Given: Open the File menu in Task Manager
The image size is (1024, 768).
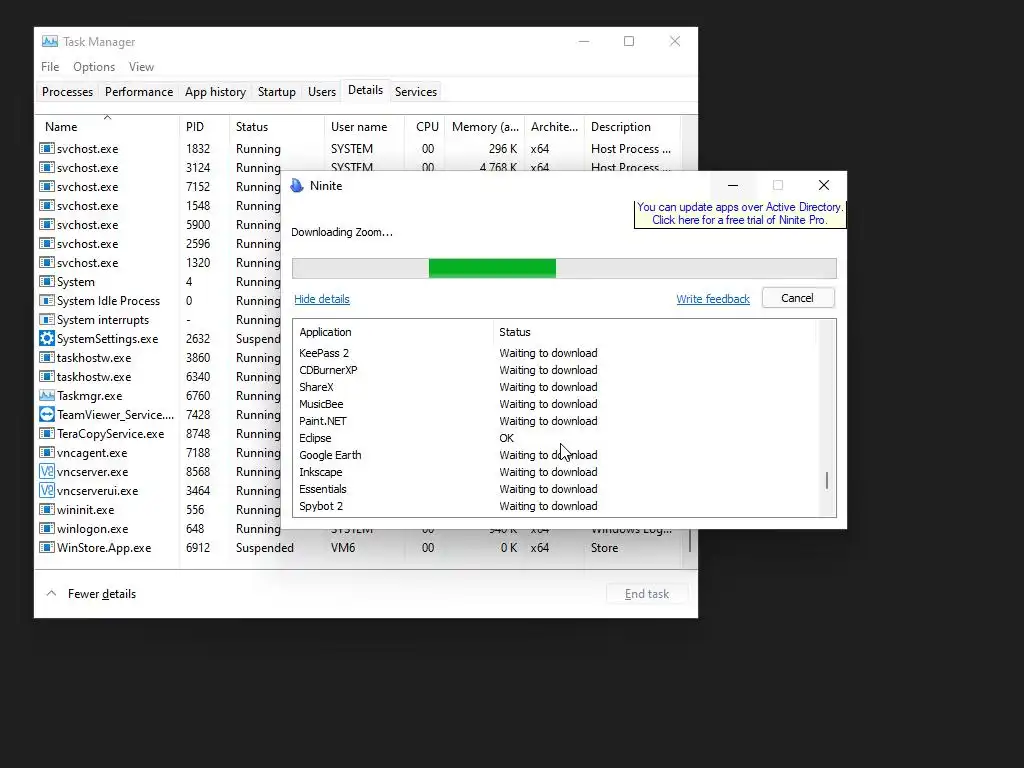Looking at the screenshot, I should click(50, 67).
